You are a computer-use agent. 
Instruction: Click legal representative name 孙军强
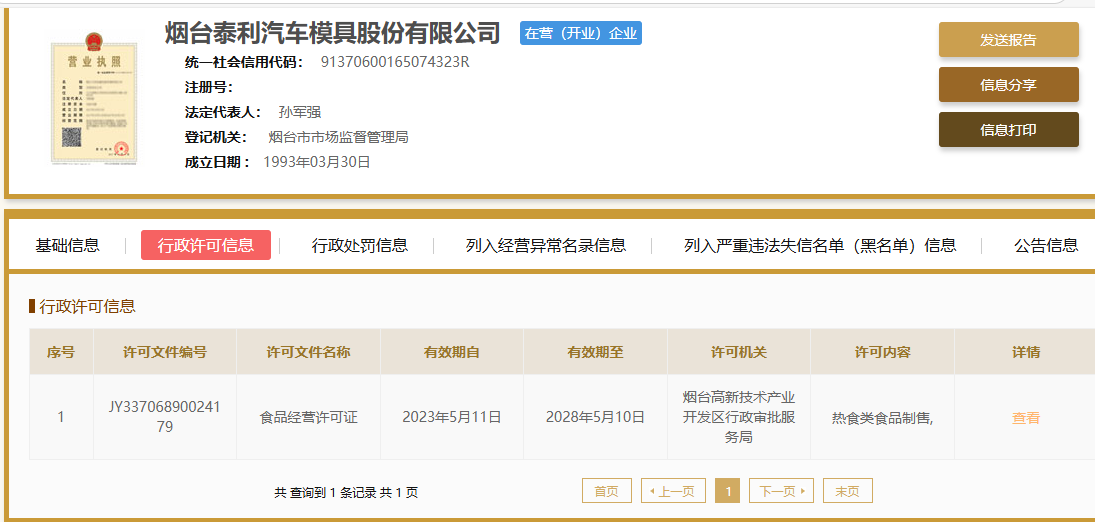coord(300,112)
